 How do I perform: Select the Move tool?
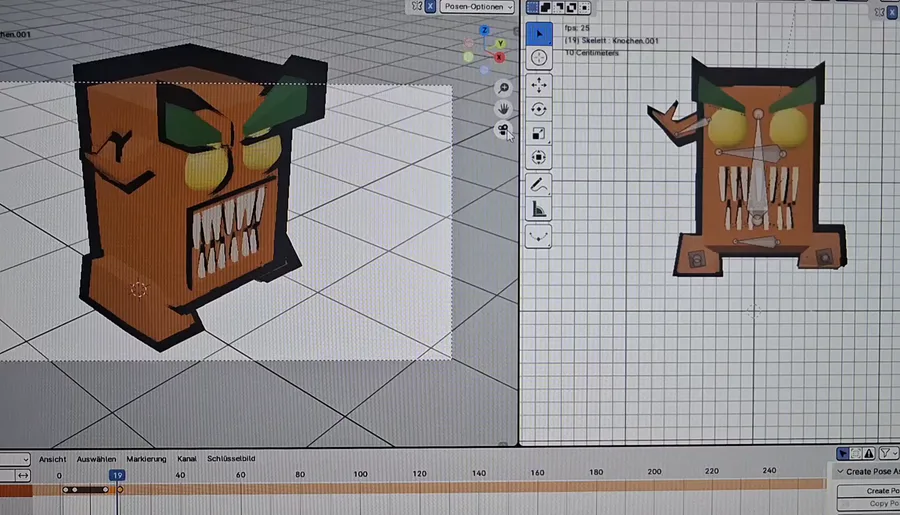tap(538, 86)
